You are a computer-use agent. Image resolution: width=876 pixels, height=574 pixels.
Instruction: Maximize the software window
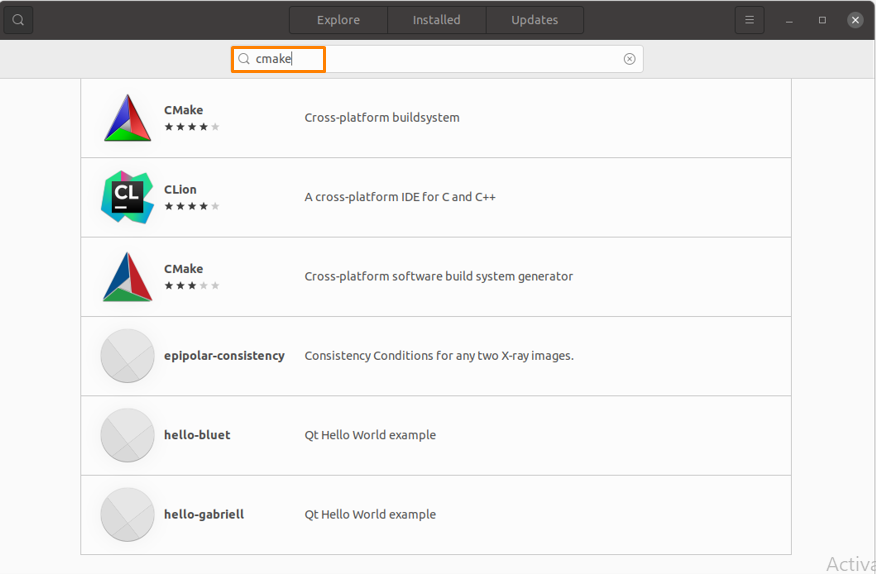822,20
